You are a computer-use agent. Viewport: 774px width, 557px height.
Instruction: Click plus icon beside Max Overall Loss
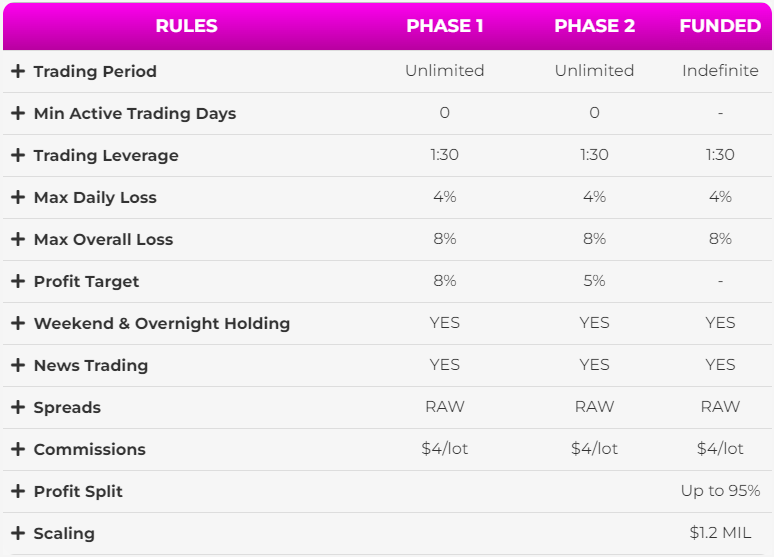(x=18, y=239)
